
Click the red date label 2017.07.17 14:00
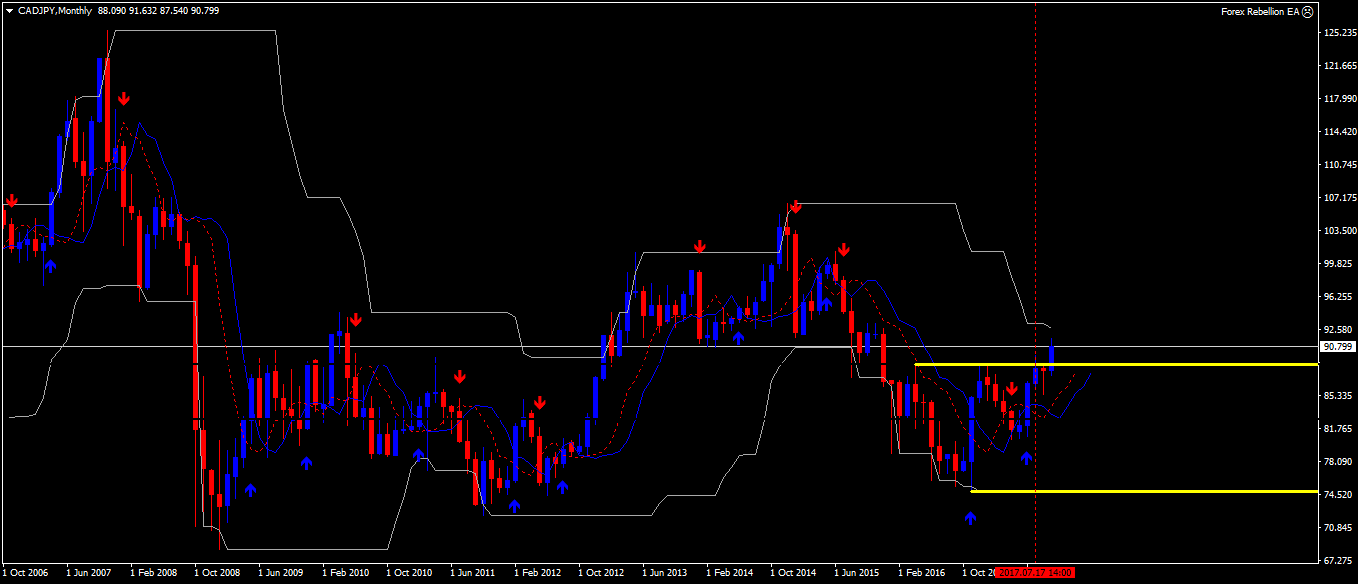coord(1035,573)
